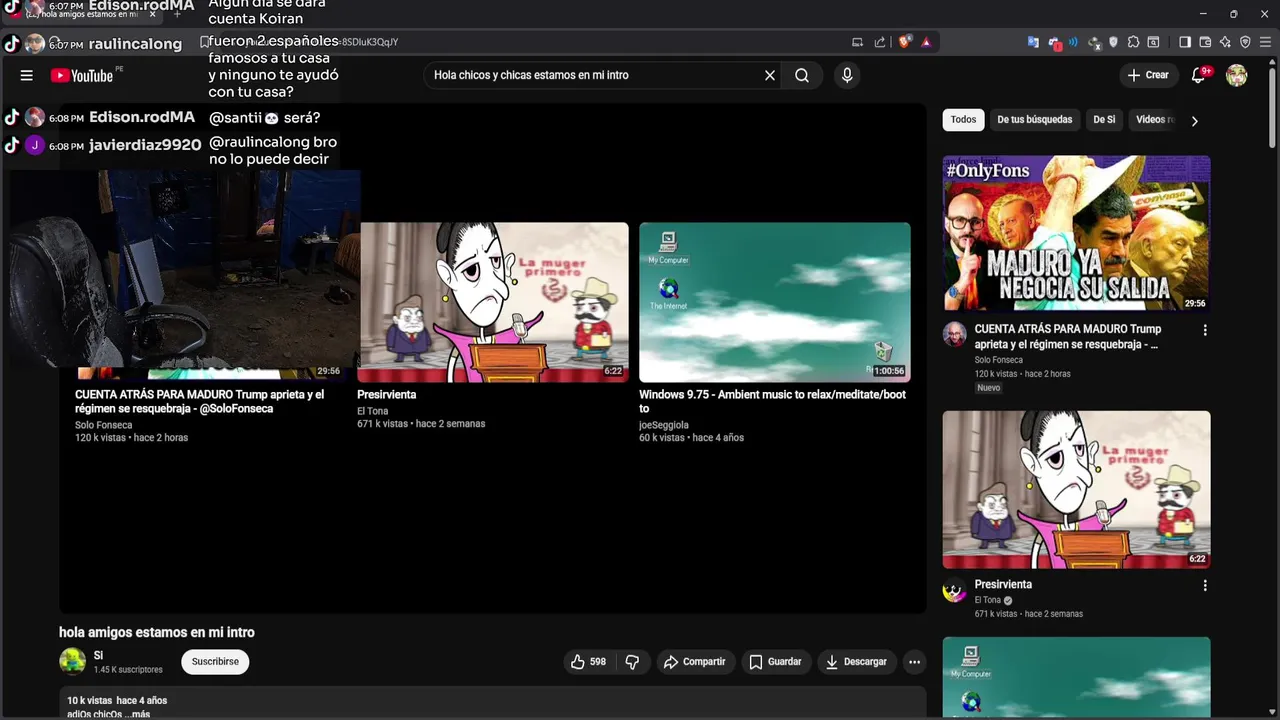Close the hola amigos browser tab
The height and width of the screenshot is (720, 1280).
[153, 14]
